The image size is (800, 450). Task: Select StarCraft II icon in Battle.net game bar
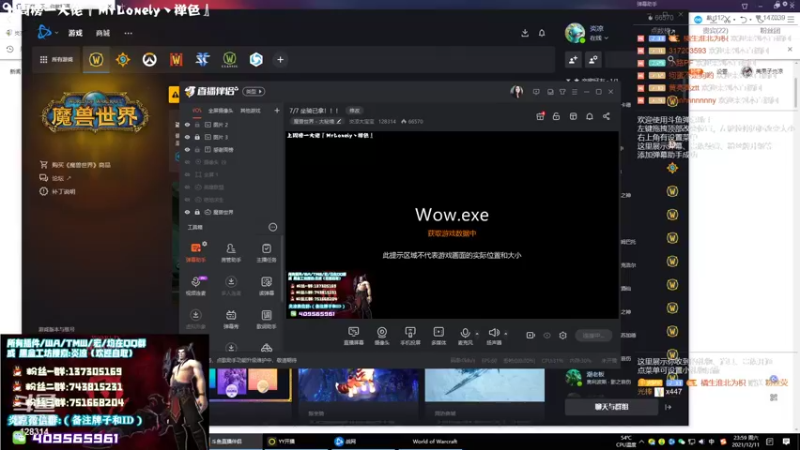[x=203, y=60]
